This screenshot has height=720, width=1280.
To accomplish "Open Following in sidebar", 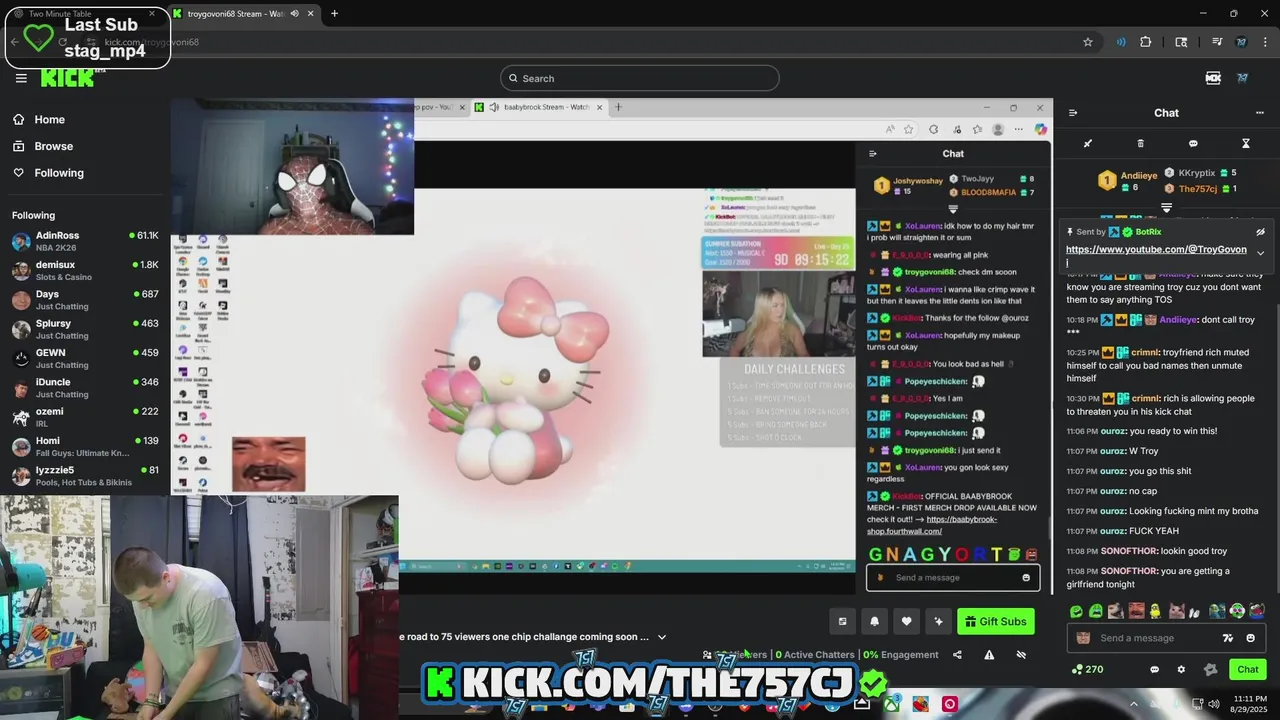I will [49, 173].
